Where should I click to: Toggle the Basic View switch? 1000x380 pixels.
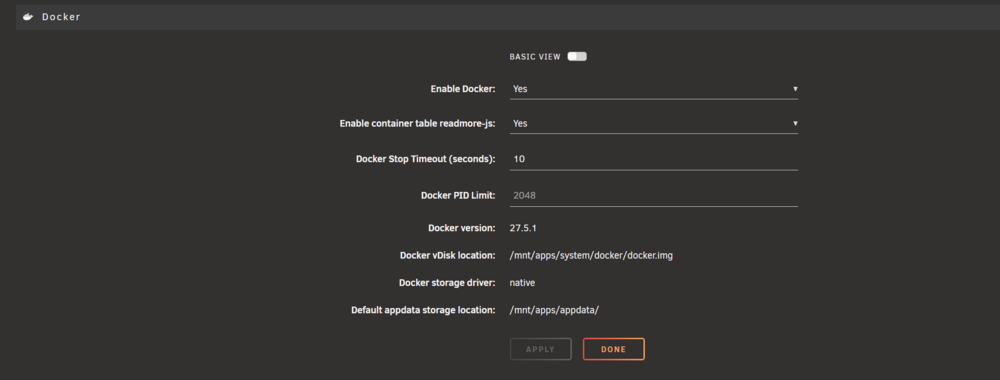577,57
